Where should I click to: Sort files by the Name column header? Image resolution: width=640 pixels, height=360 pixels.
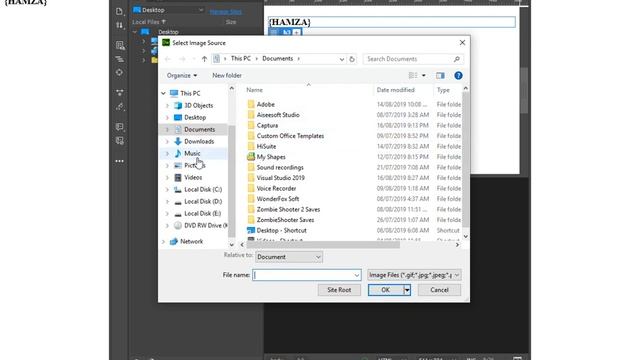tap(254, 90)
